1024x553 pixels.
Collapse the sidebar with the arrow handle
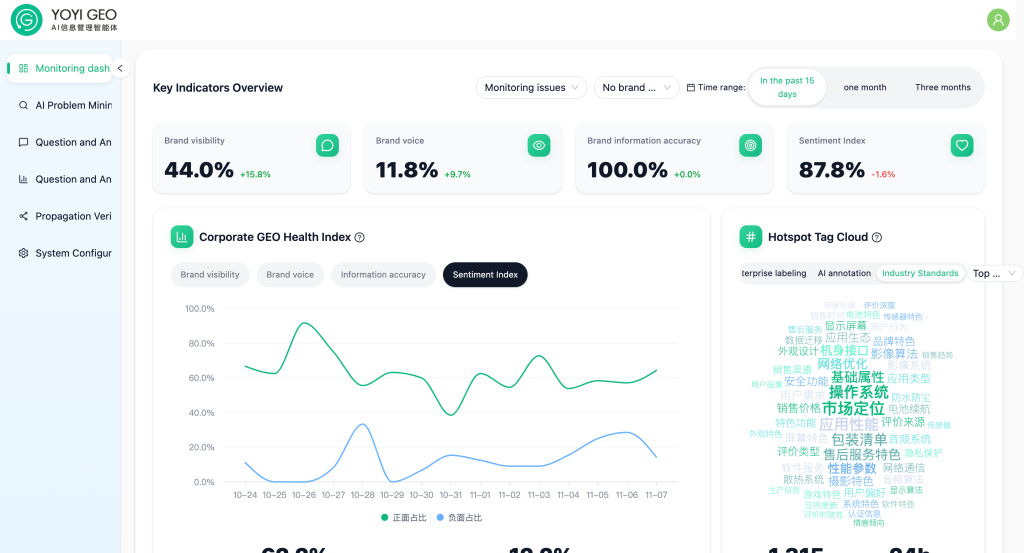[120, 68]
